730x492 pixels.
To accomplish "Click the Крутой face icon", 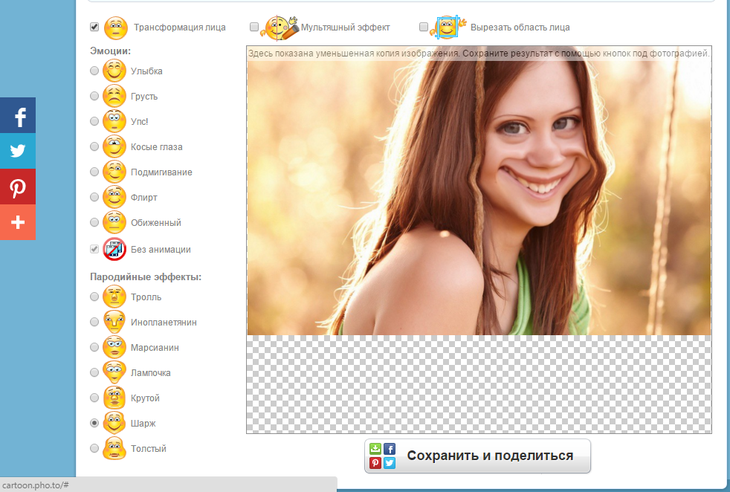I will click(x=115, y=398).
